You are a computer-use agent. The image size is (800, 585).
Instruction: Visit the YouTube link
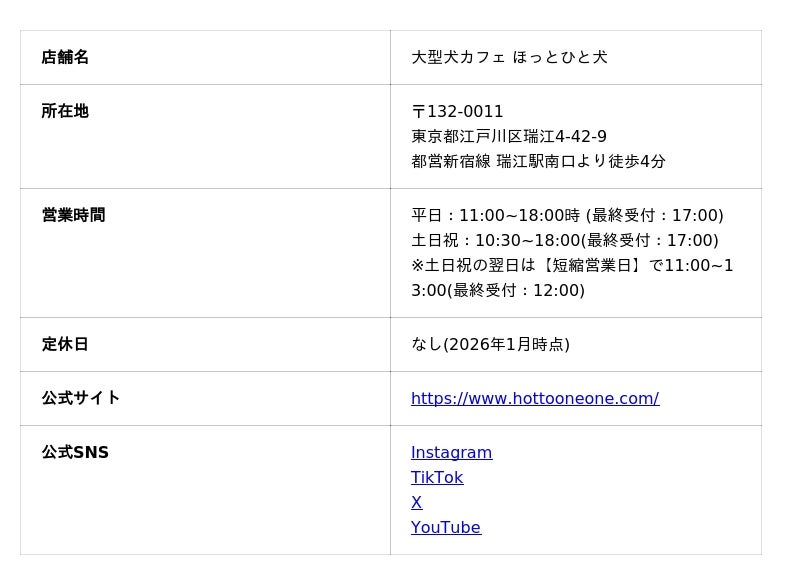click(445, 528)
